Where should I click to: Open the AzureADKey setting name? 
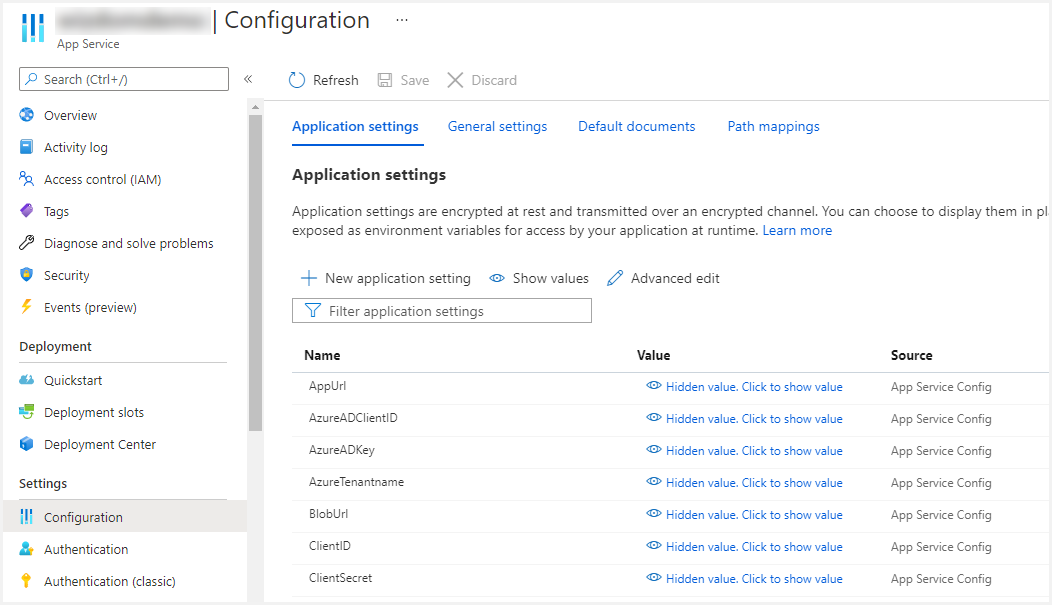341,450
